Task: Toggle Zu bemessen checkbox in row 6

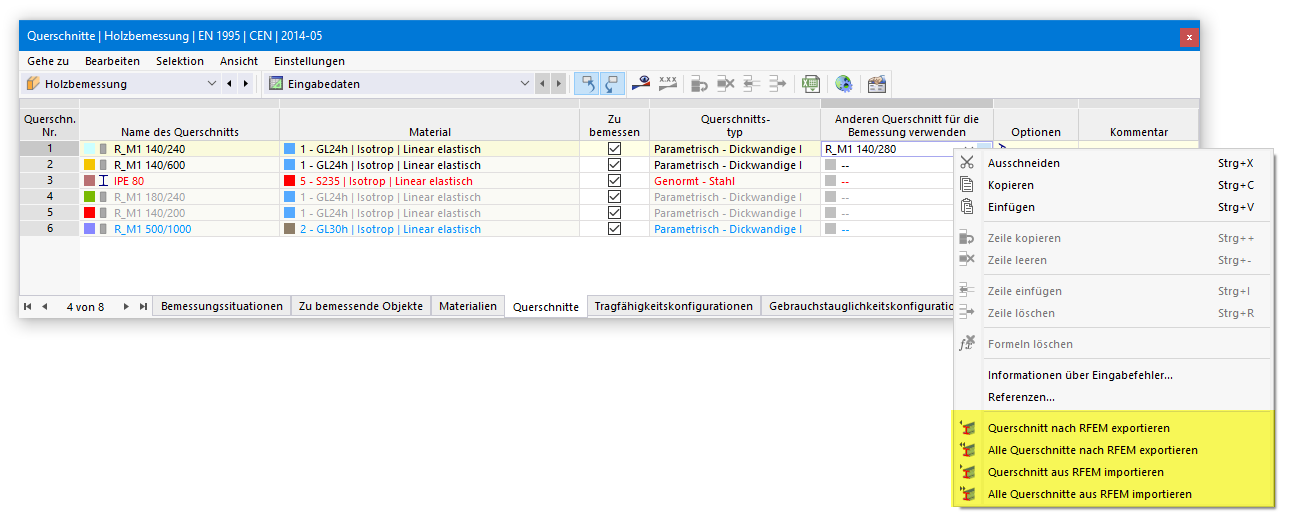Action: 614,228
